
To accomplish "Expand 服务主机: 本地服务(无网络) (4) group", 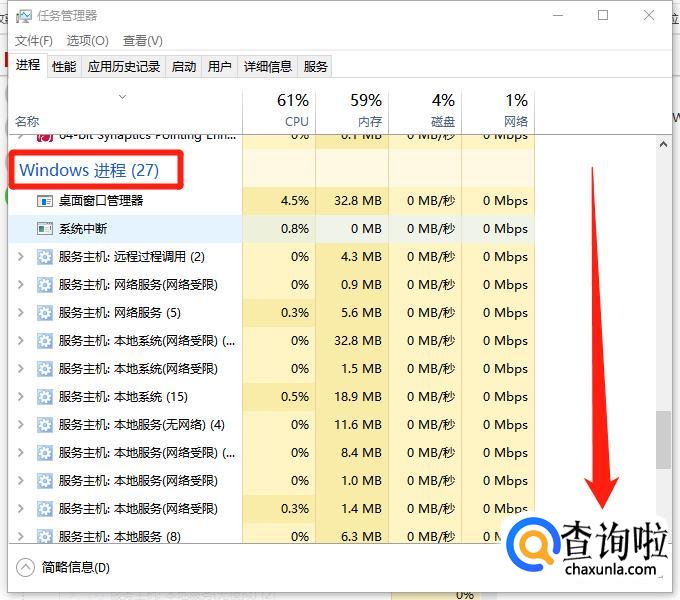I will point(20,424).
